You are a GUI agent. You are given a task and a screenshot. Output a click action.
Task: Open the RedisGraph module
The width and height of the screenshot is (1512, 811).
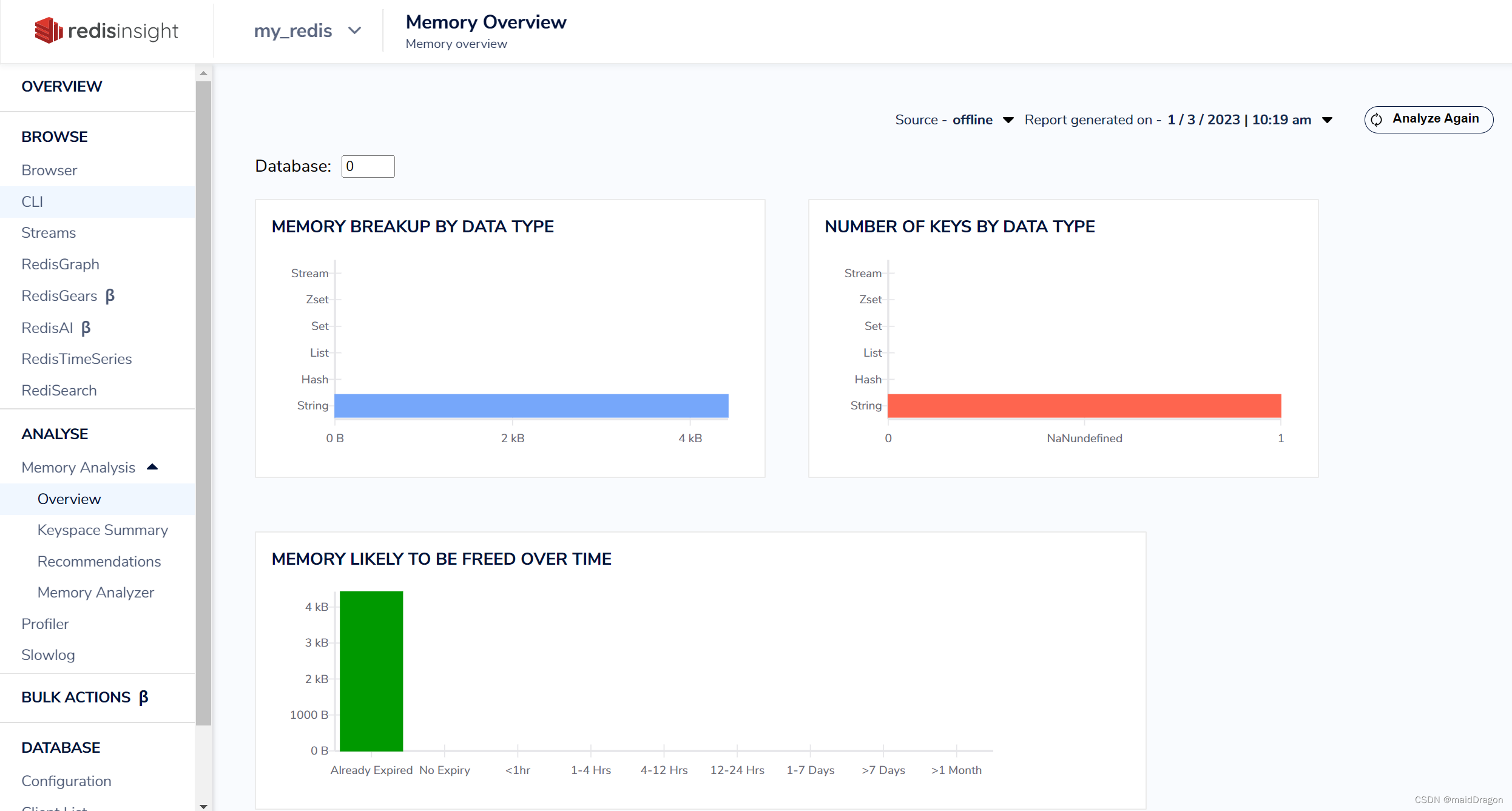60,264
